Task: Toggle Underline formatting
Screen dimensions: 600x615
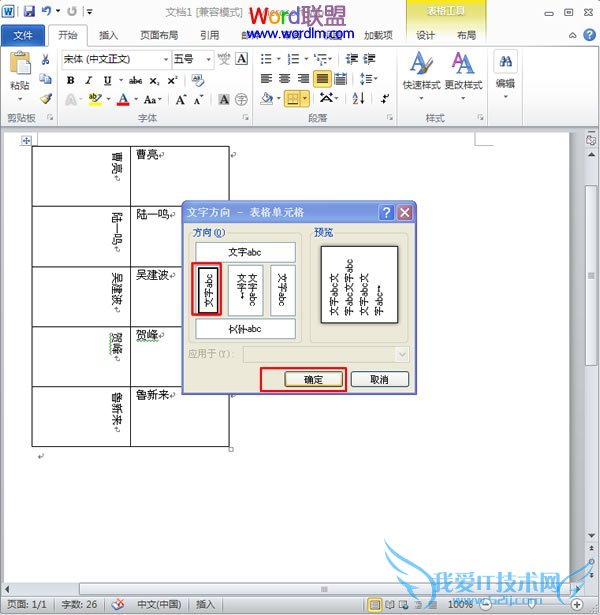Action: 107,80
